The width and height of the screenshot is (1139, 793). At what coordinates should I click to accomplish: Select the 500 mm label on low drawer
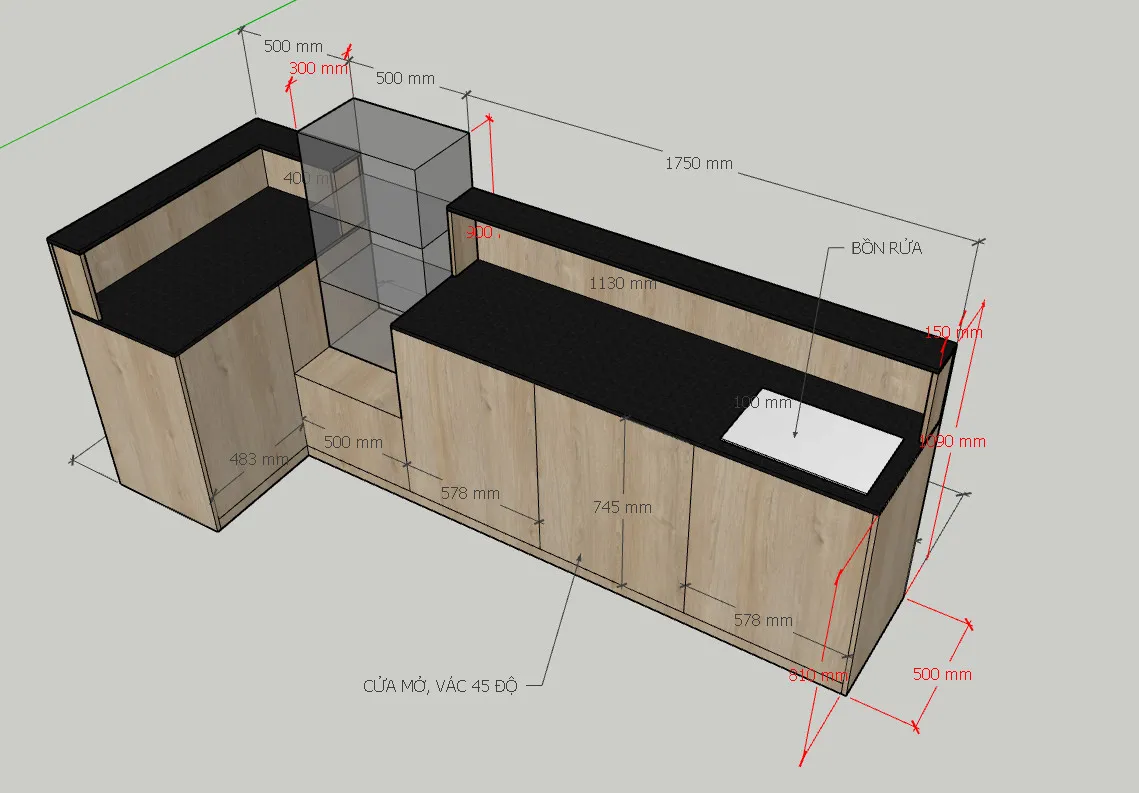[353, 442]
